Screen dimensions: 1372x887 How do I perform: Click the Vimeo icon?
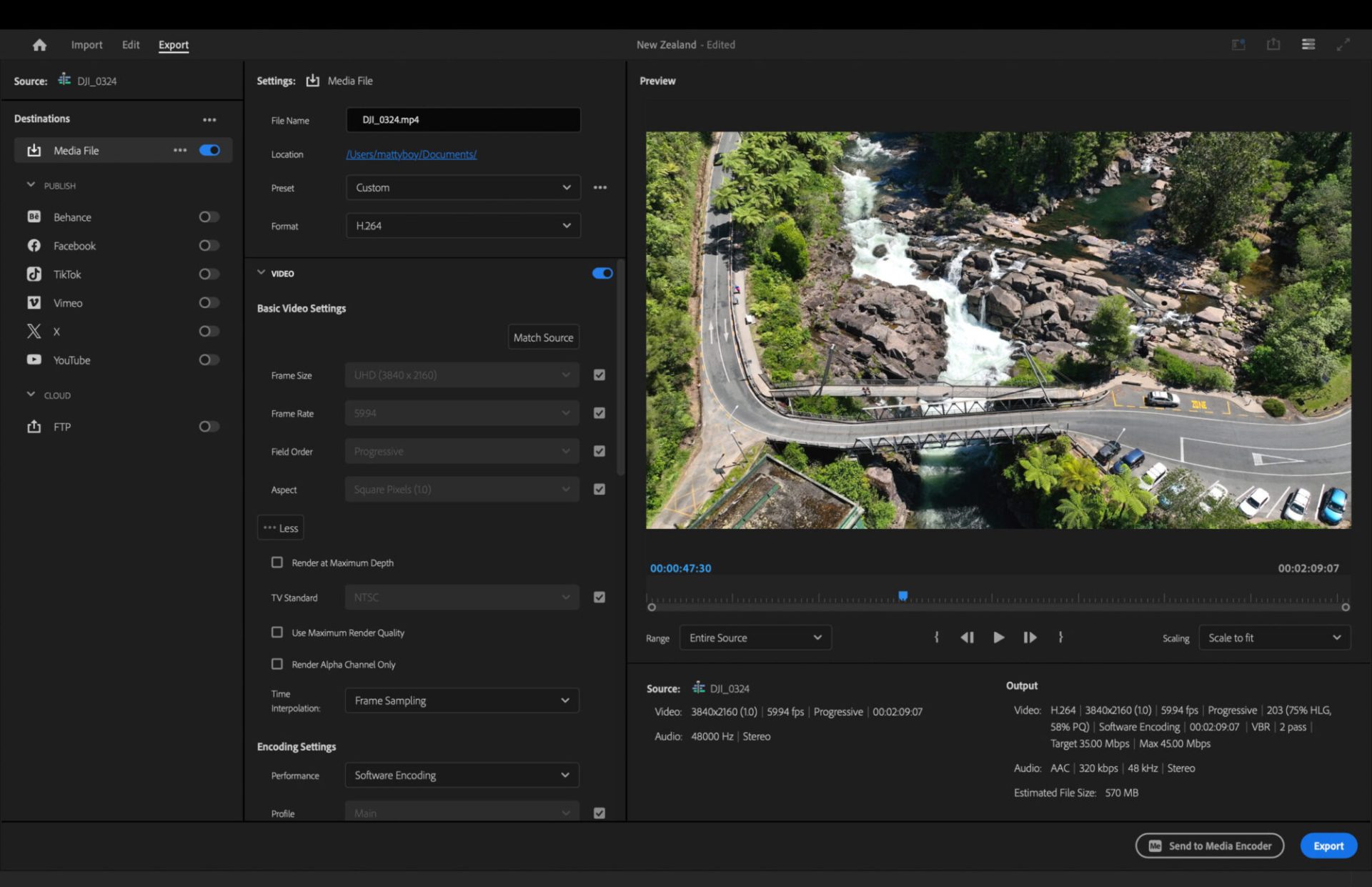tap(34, 302)
